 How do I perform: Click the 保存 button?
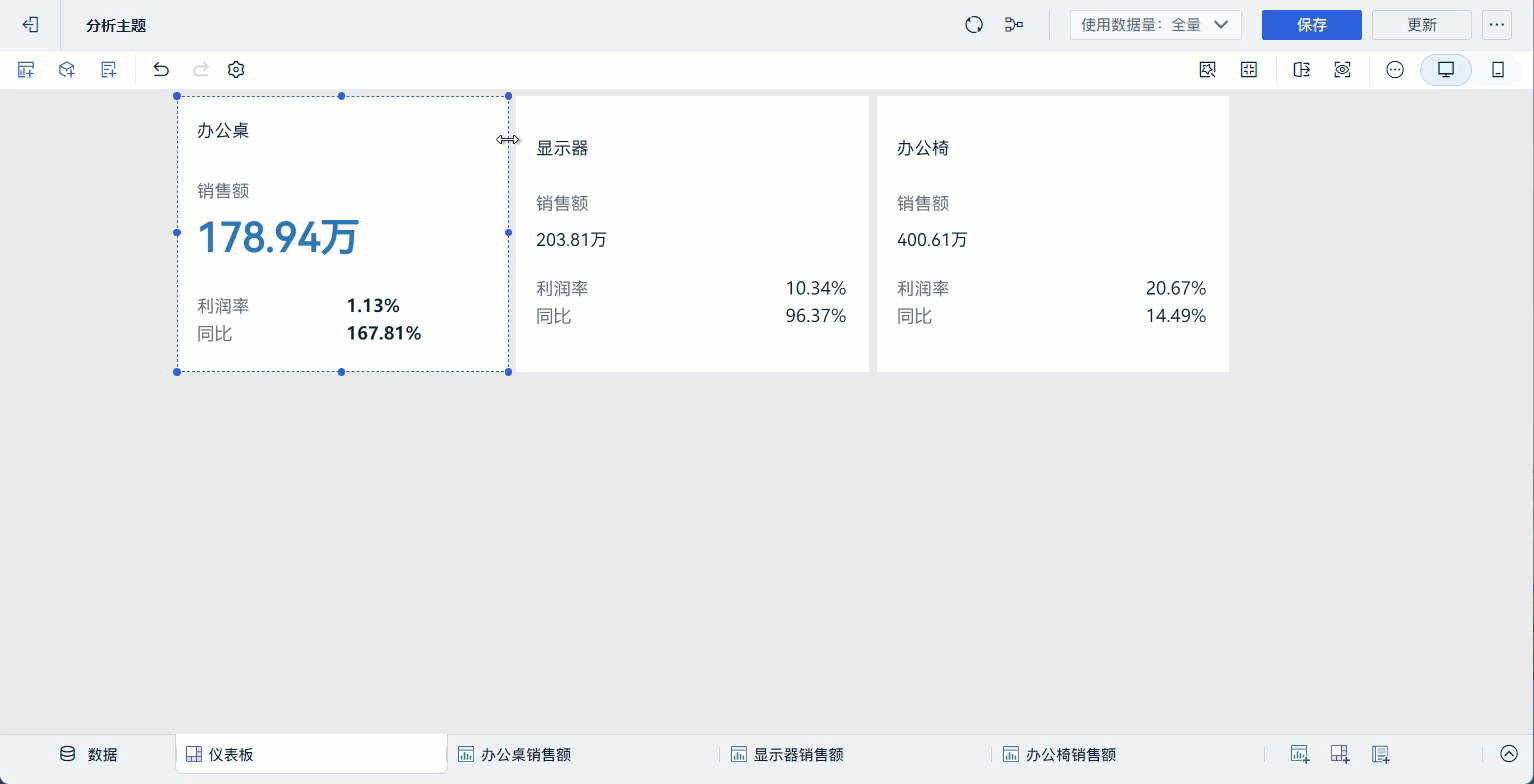click(1312, 25)
